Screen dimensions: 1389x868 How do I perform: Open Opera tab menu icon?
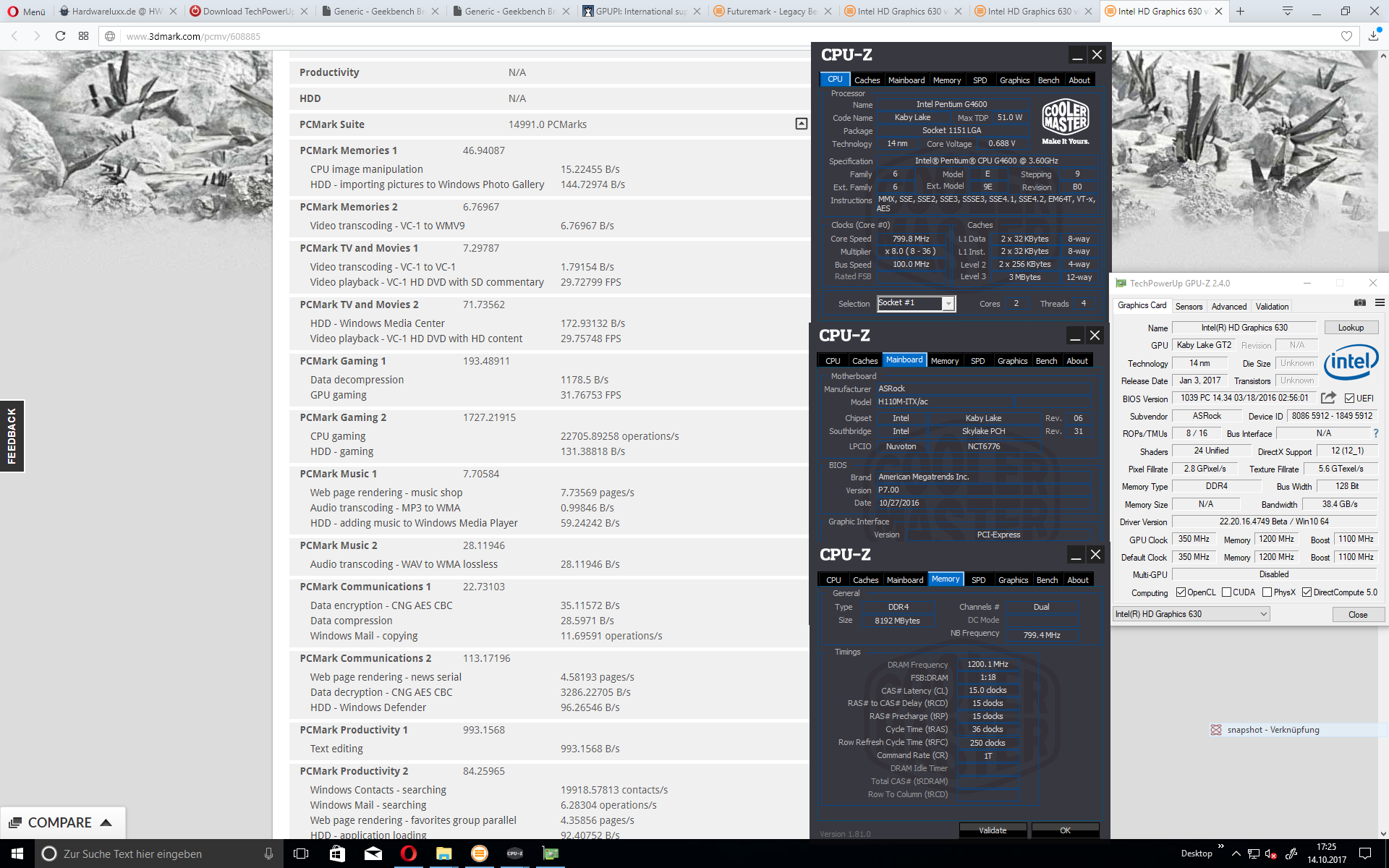(1287, 12)
